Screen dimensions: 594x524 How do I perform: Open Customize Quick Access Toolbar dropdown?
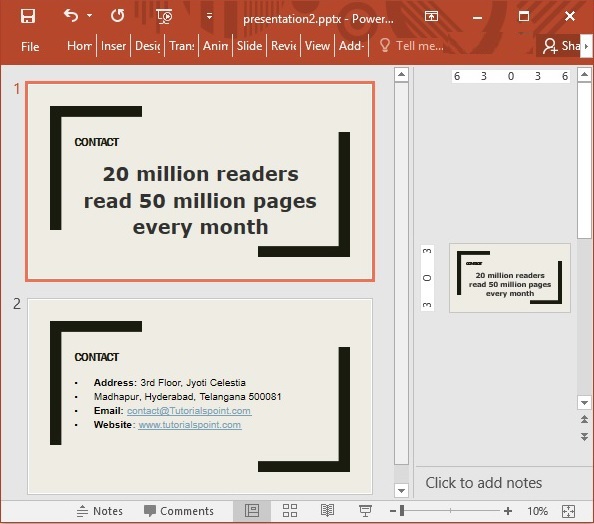click(x=209, y=16)
